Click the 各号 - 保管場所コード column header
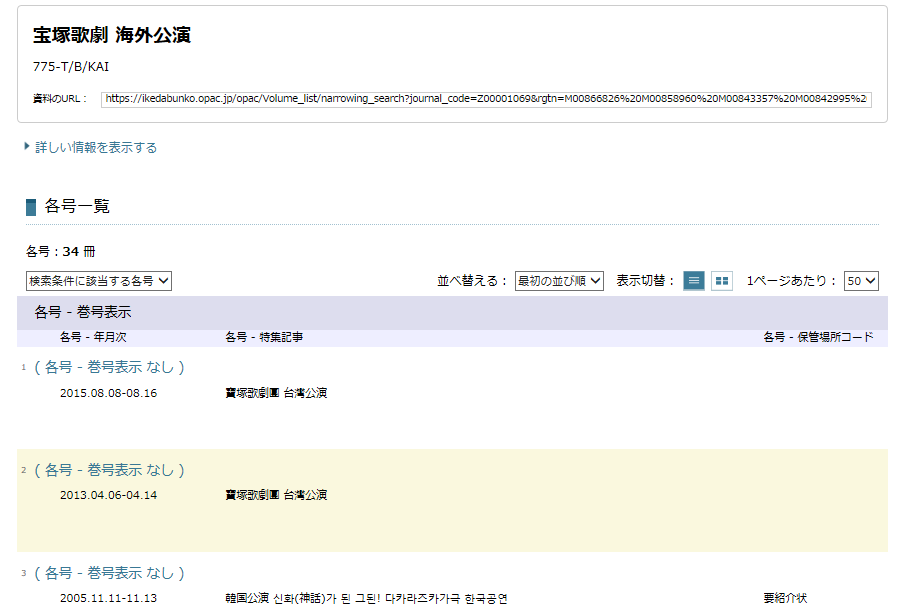Image resolution: width=921 pixels, height=614 pixels. (x=818, y=337)
